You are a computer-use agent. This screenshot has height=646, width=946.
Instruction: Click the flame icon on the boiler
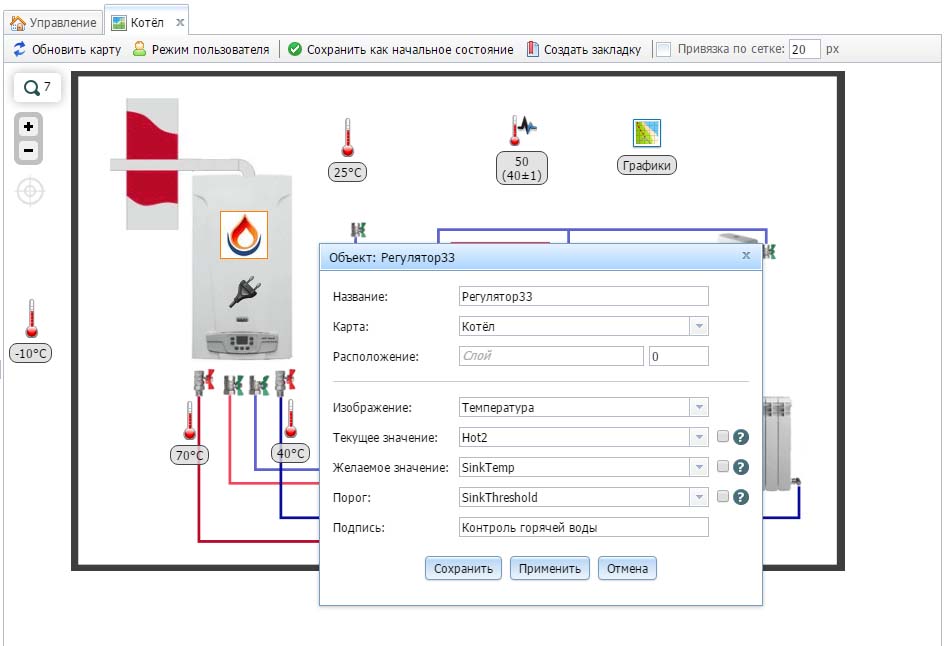[x=244, y=235]
